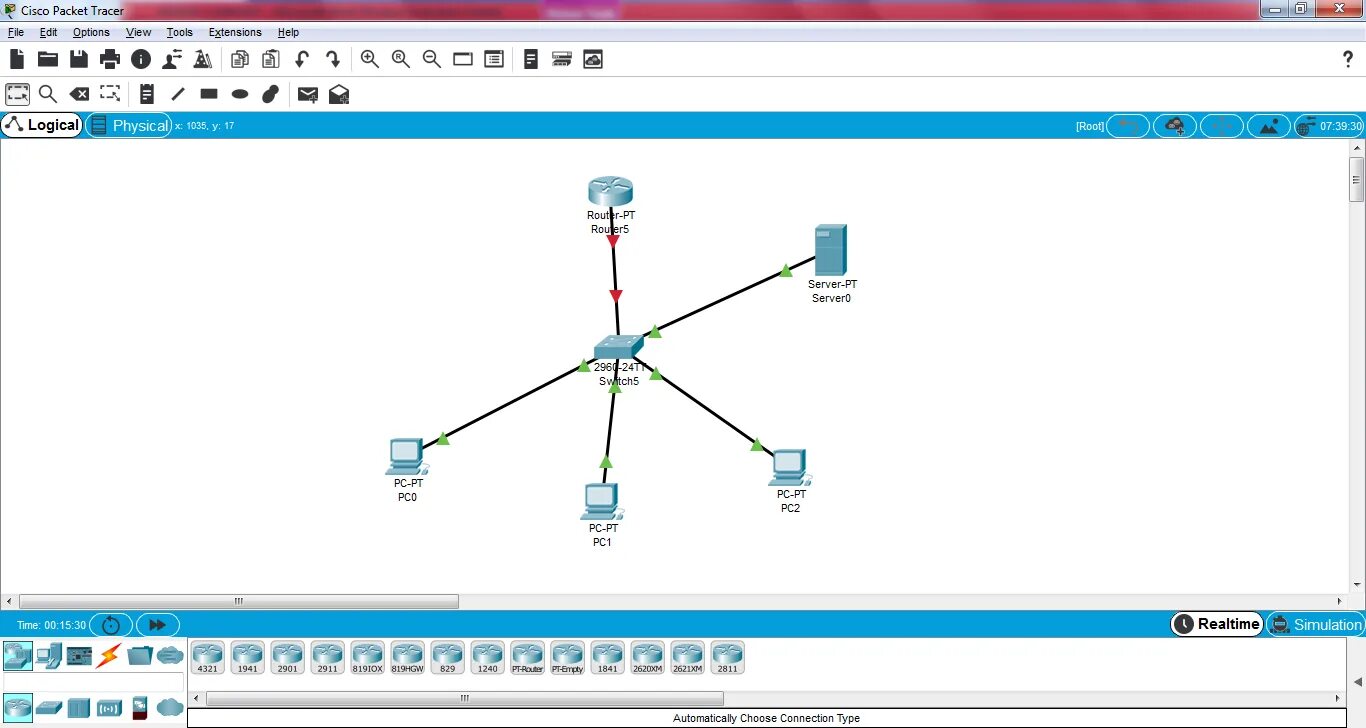
Task: Activate the Select tool
Action: [17, 94]
